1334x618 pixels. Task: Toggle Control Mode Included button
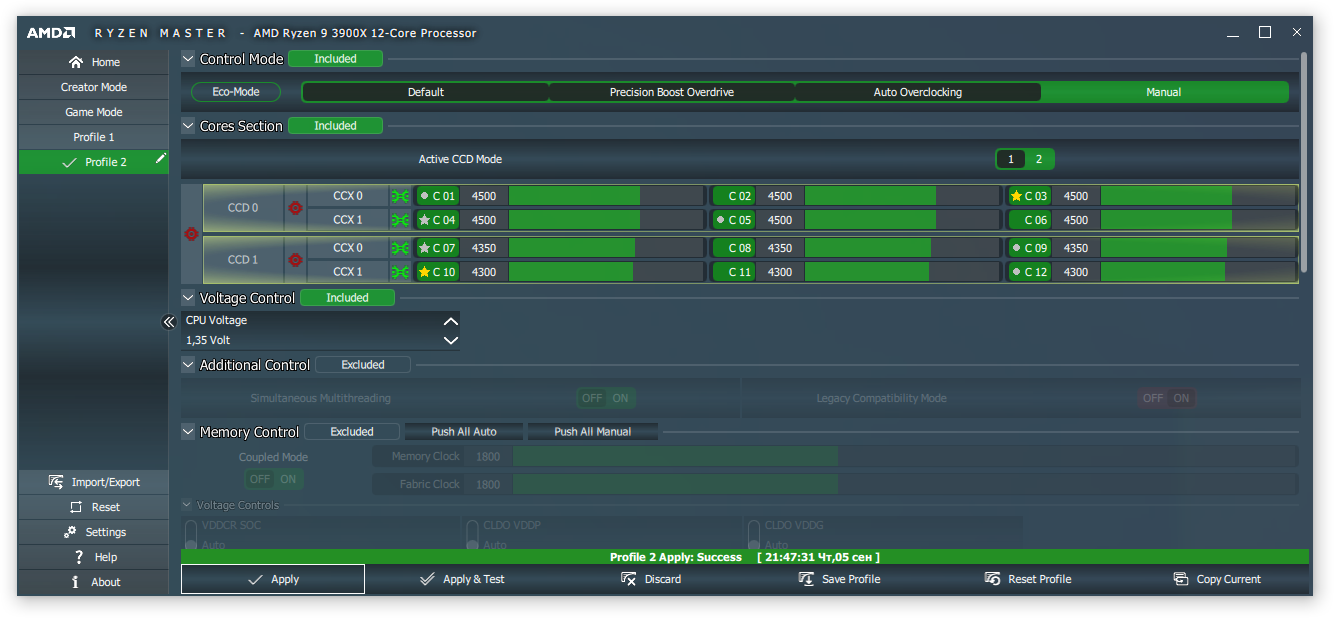click(x=335, y=59)
